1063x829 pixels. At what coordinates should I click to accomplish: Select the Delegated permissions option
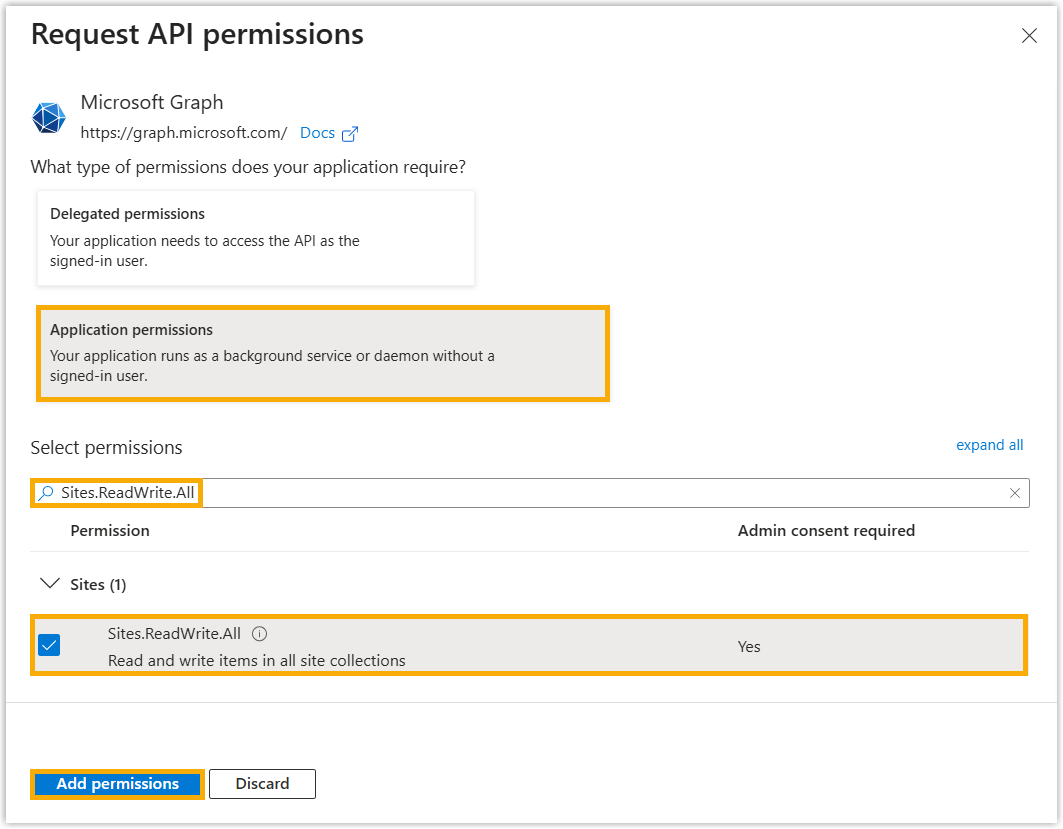pos(256,238)
